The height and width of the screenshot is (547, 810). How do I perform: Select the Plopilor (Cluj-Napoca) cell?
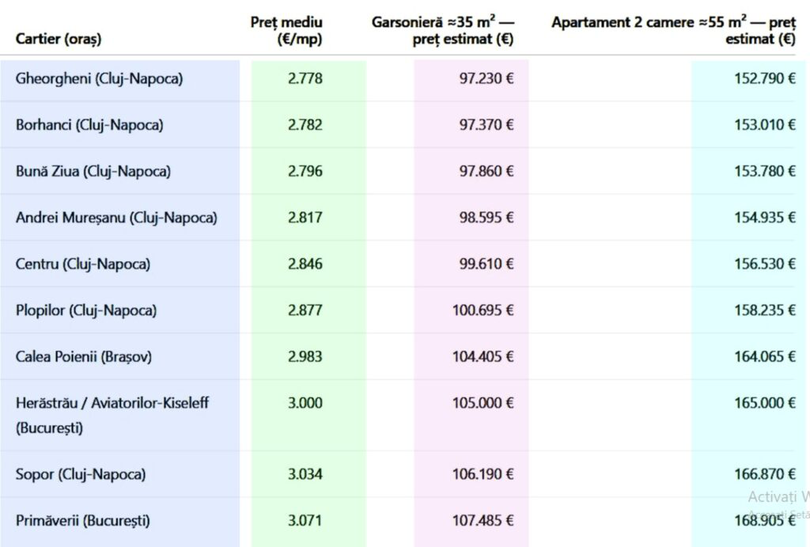click(x=86, y=310)
